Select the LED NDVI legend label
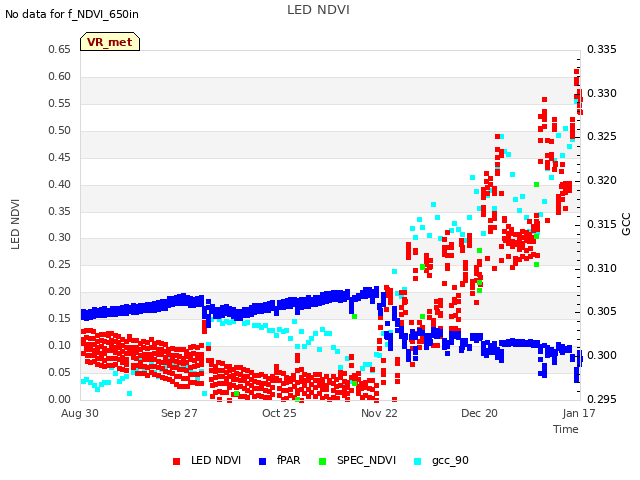This screenshot has width=640, height=480. pos(216,460)
